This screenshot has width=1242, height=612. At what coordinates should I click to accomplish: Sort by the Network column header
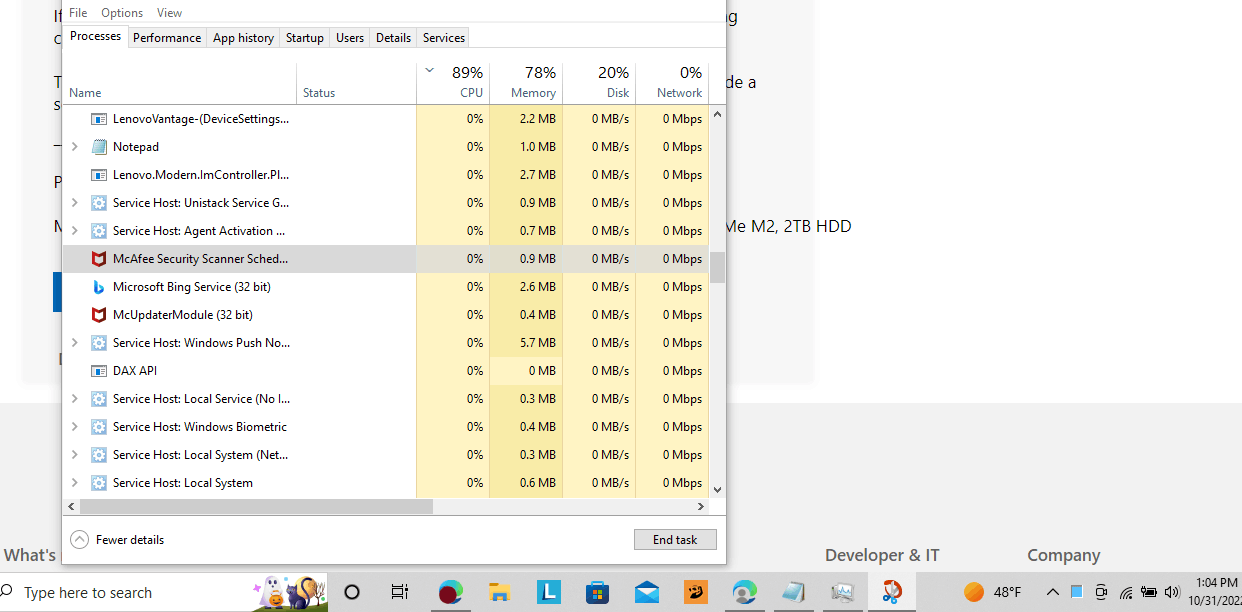click(x=672, y=83)
